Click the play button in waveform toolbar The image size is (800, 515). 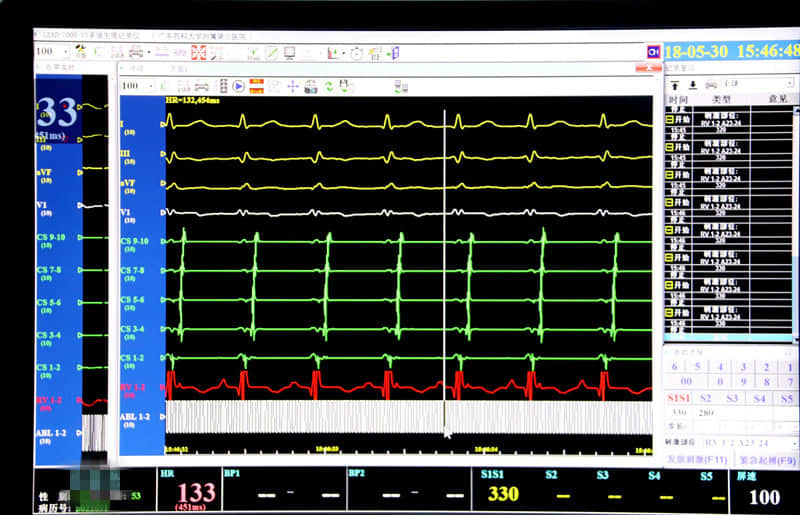(239, 87)
